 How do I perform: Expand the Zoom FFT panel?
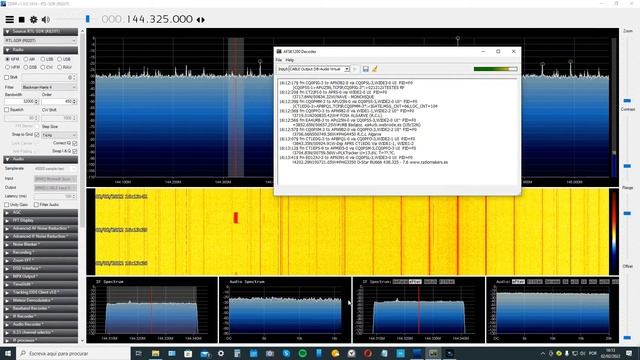(40, 260)
